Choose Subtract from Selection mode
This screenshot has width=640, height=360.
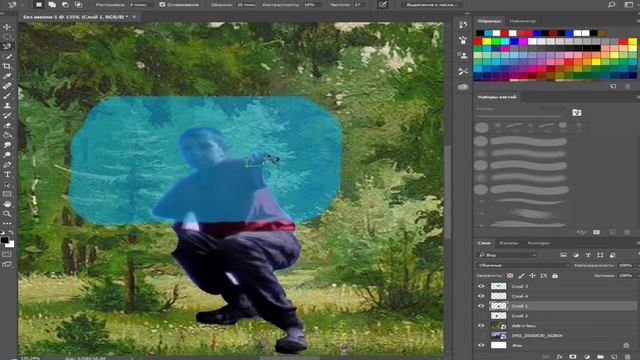65,4
